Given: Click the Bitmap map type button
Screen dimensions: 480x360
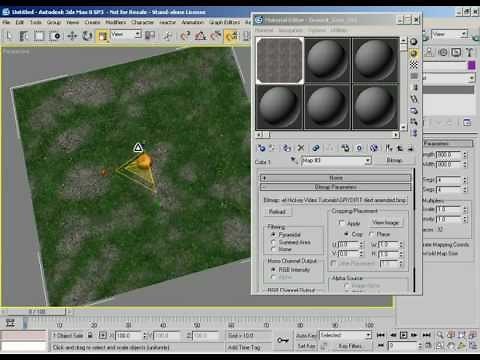Looking at the screenshot, I should pyautogui.click(x=394, y=160).
